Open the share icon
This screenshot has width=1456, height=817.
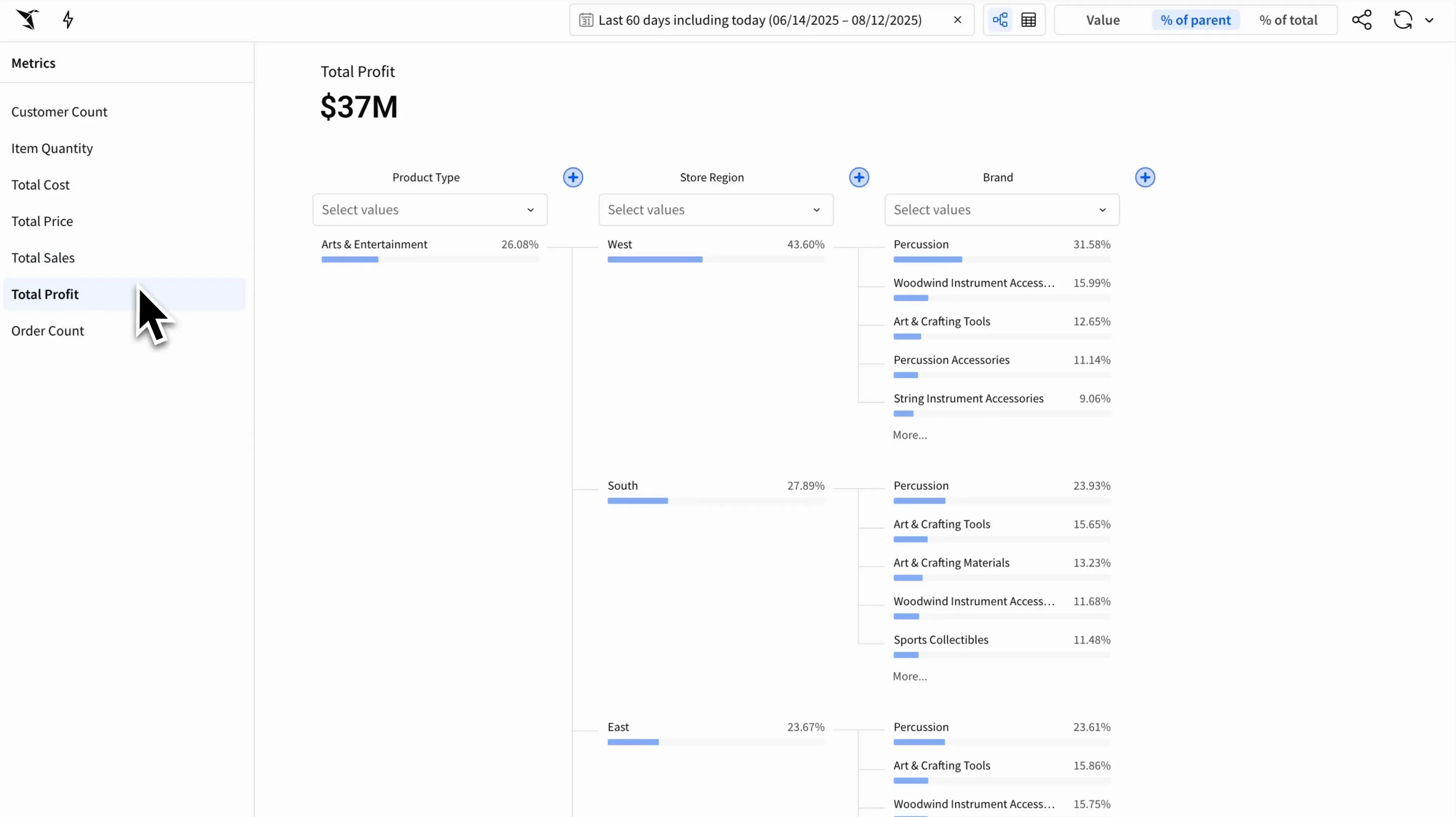pyautogui.click(x=1362, y=20)
